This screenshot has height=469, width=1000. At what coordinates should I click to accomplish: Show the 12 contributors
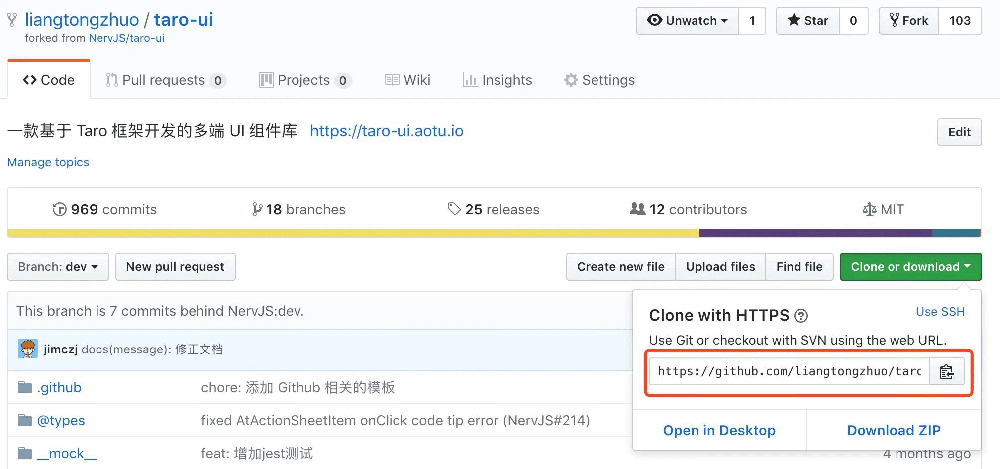688,209
